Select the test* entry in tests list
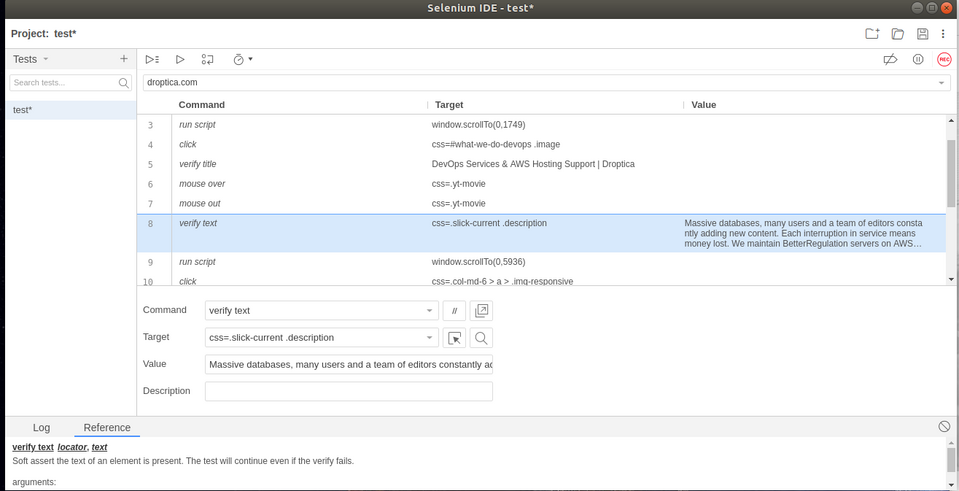 pyautogui.click(x=71, y=110)
